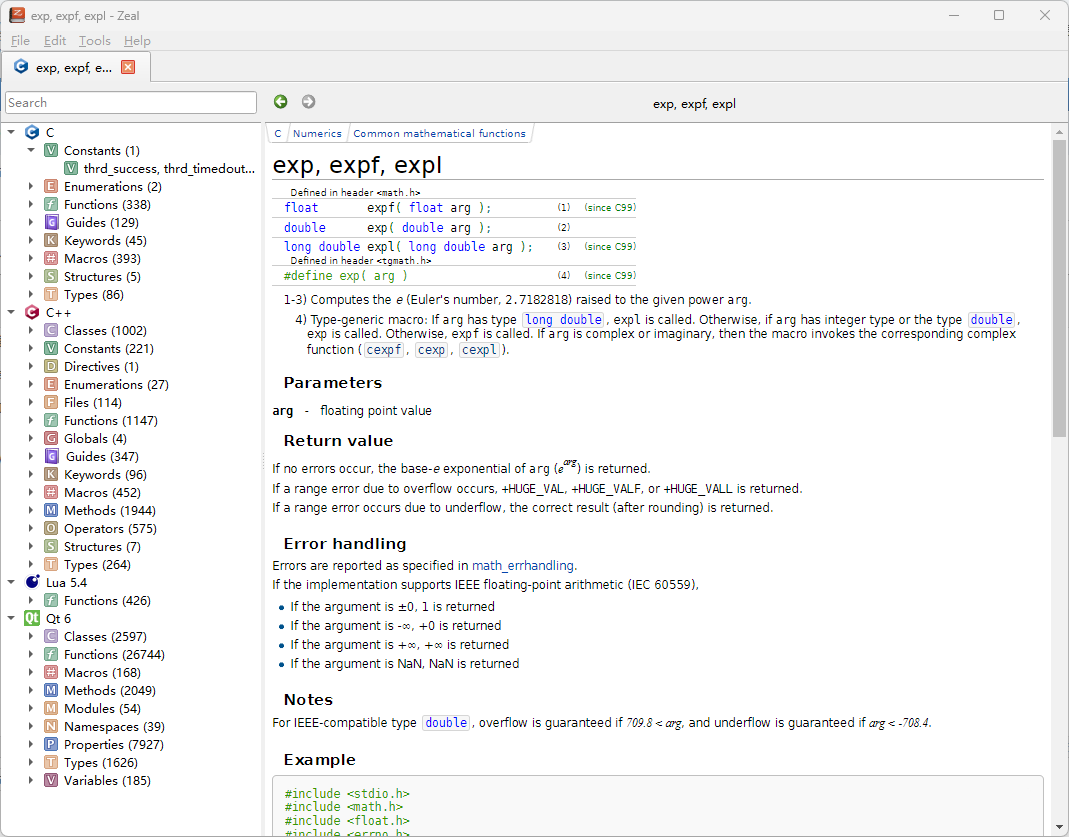Viewport: 1069px width, 837px height.
Task: Click the icon beside Qt 6 Namespaces (39)
Action: 51,727
